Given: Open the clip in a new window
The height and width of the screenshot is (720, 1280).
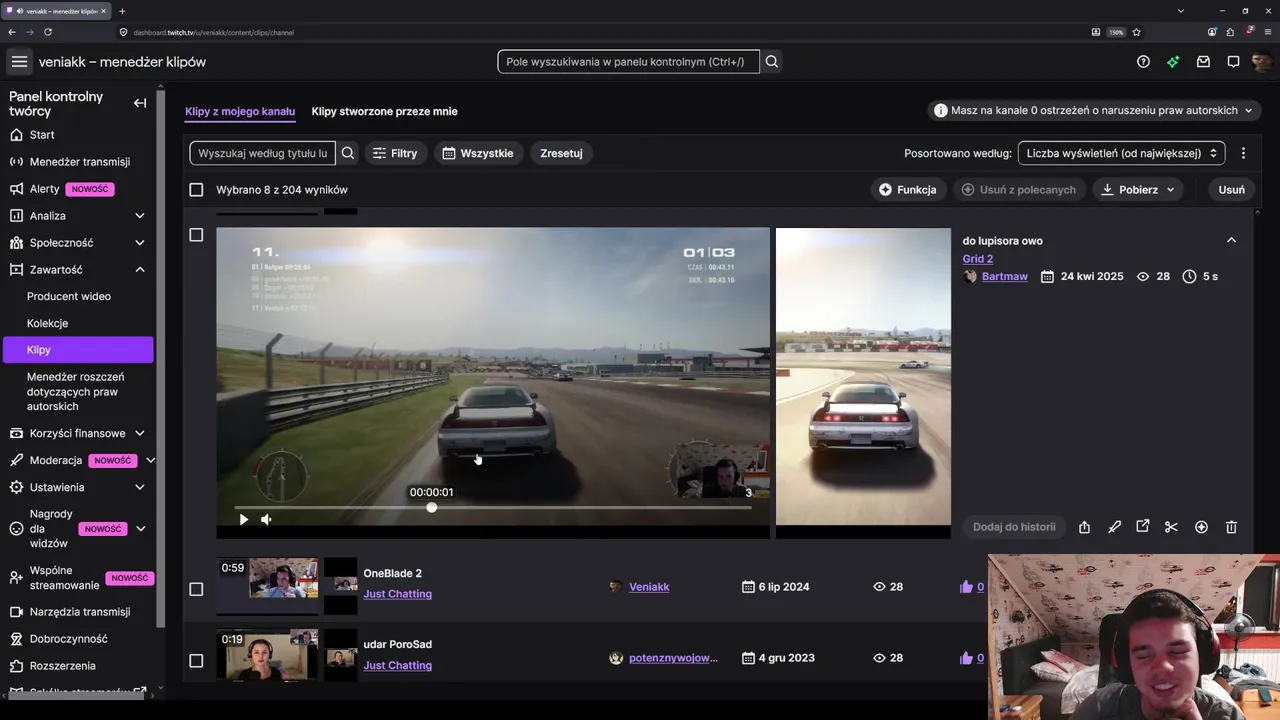Looking at the screenshot, I should (x=1143, y=527).
